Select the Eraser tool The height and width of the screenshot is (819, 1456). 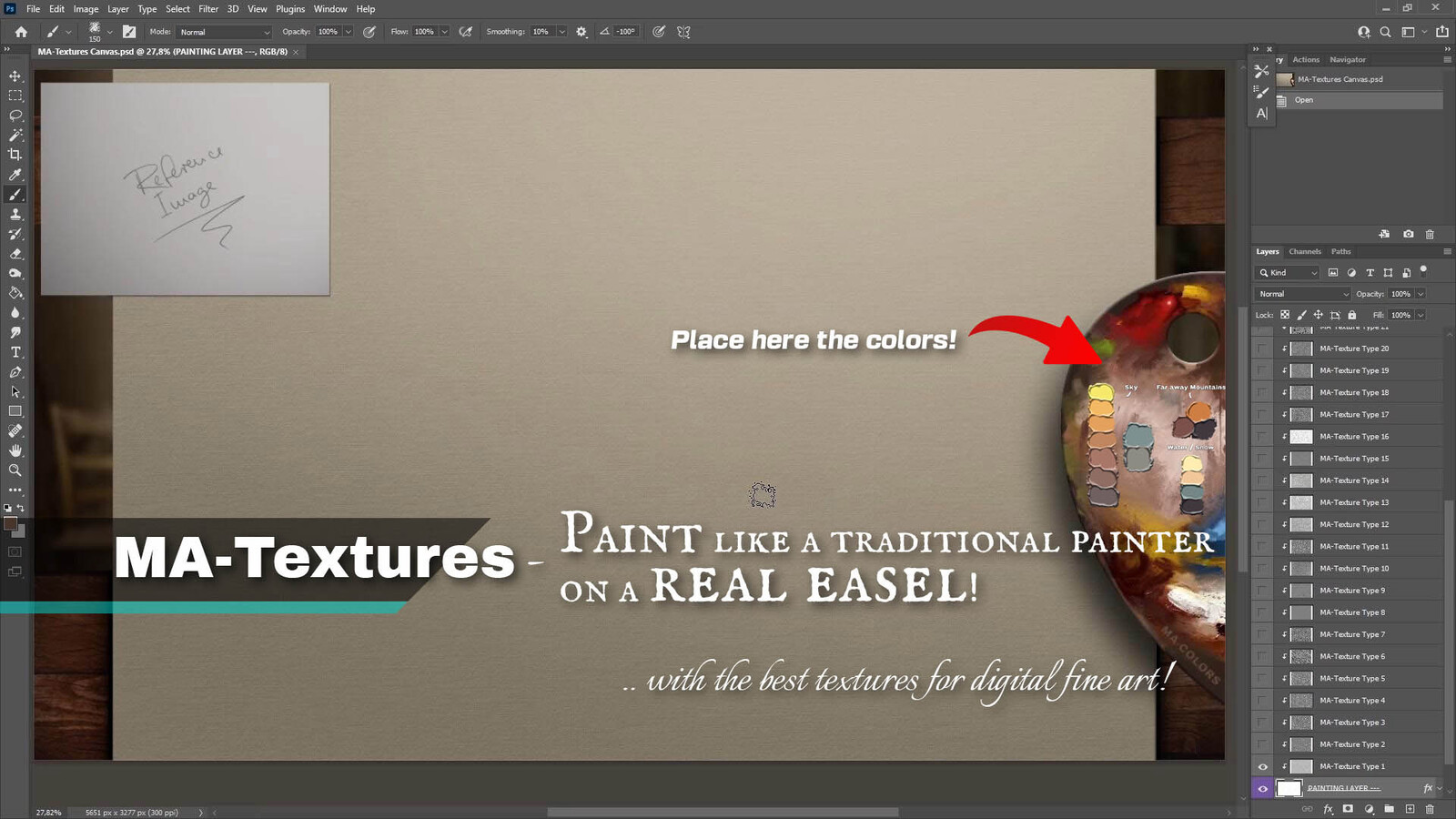coord(15,254)
